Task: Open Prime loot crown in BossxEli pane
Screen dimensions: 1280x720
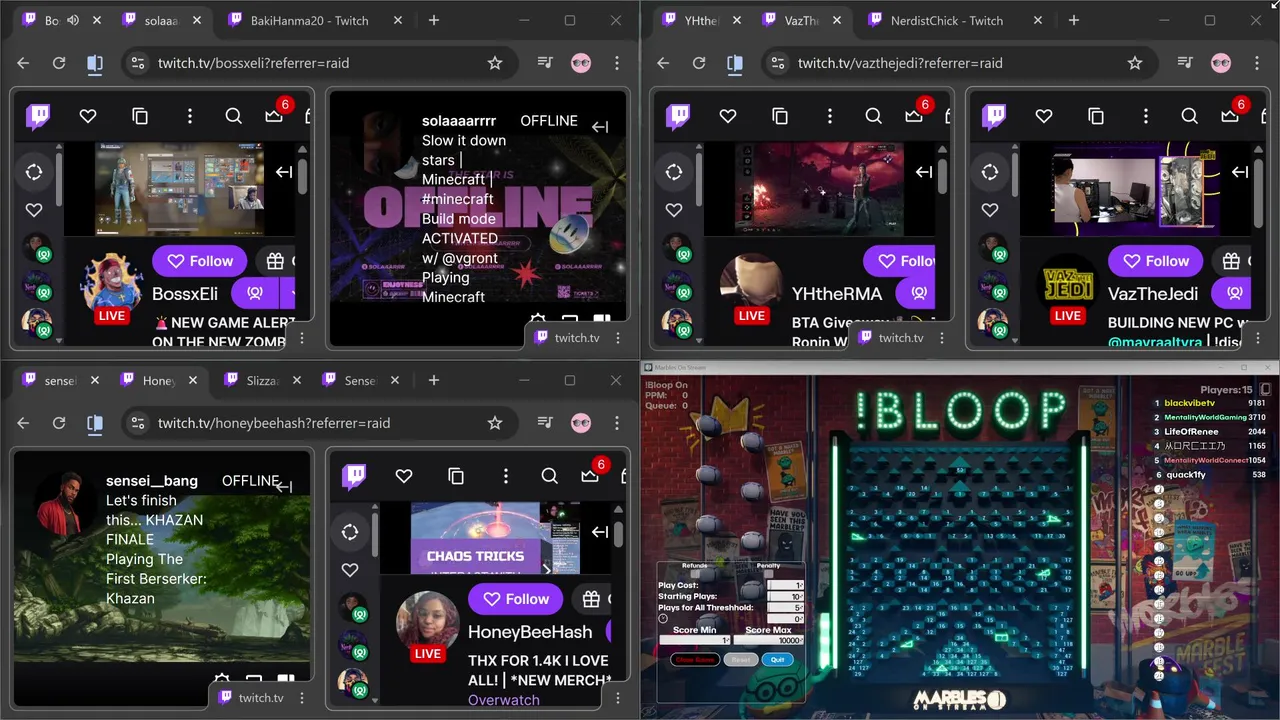Action: (274, 116)
